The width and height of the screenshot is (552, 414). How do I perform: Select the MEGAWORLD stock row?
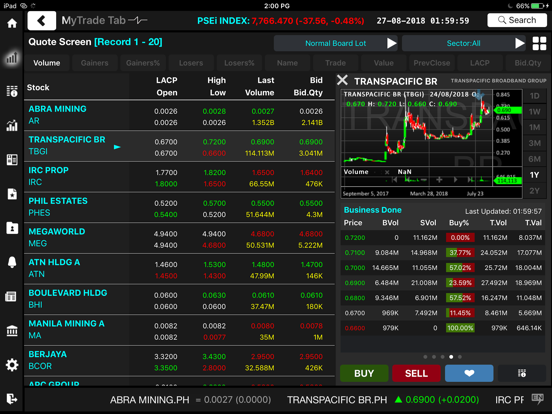(179, 238)
